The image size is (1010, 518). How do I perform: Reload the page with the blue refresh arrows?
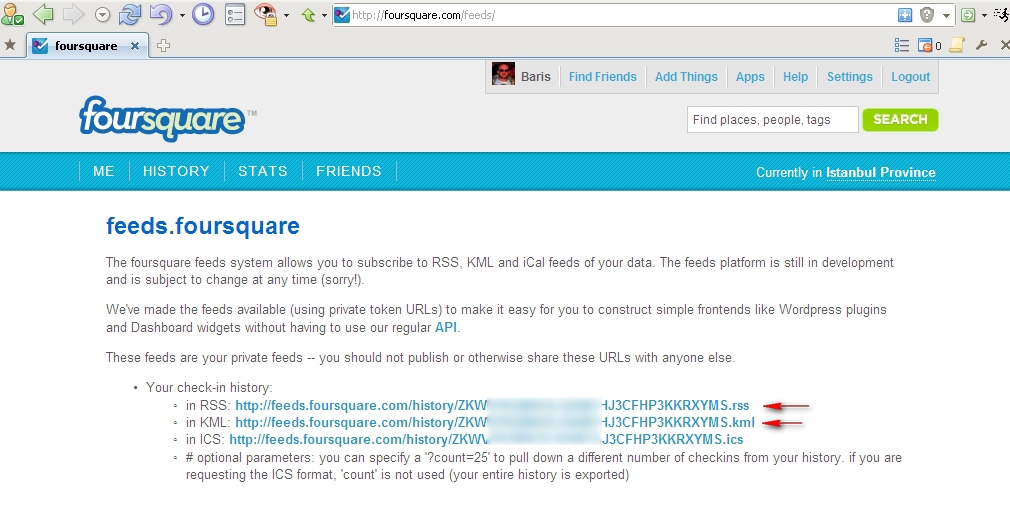(x=129, y=14)
